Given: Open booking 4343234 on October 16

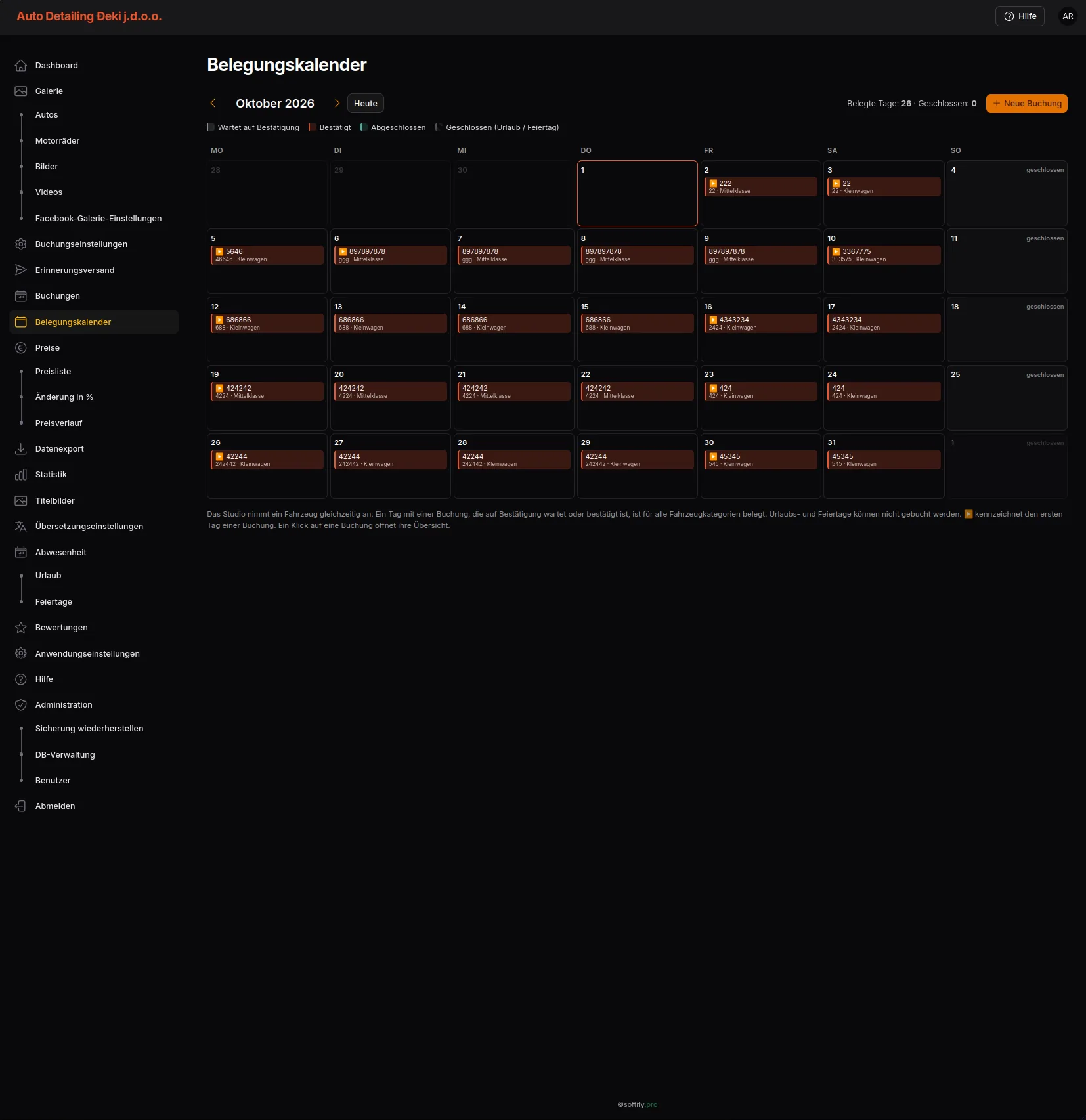Looking at the screenshot, I should pos(761,324).
